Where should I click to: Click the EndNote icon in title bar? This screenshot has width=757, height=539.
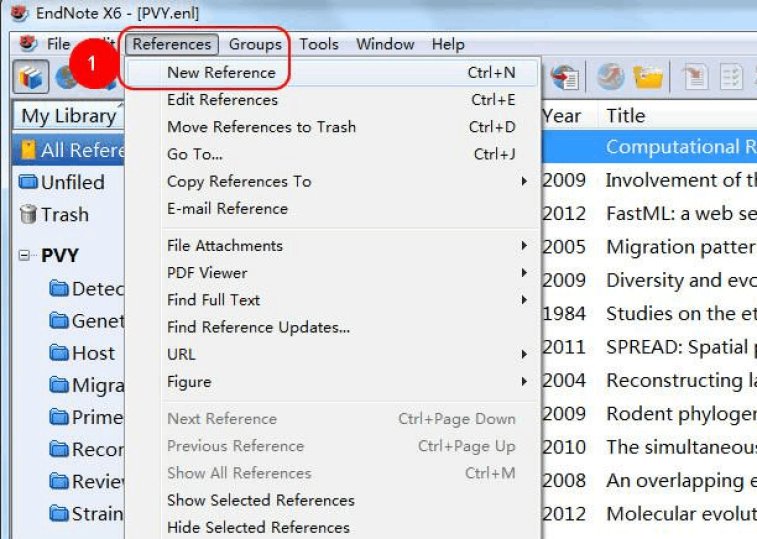(x=19, y=13)
